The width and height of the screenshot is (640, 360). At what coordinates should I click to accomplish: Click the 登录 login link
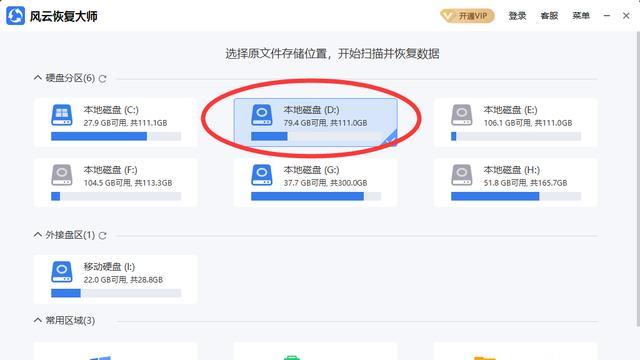coord(517,16)
